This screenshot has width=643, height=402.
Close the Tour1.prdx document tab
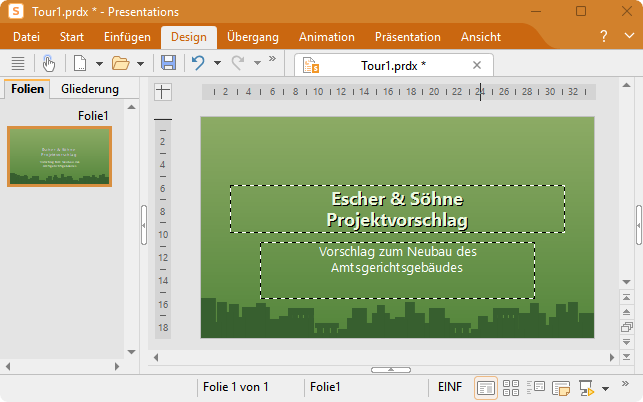pyautogui.click(x=477, y=65)
